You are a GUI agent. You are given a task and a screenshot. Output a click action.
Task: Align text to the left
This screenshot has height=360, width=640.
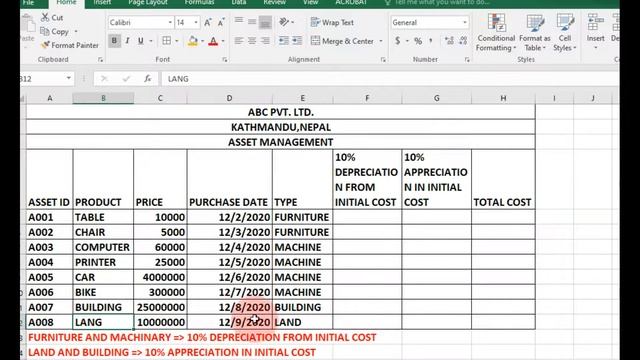[239, 40]
